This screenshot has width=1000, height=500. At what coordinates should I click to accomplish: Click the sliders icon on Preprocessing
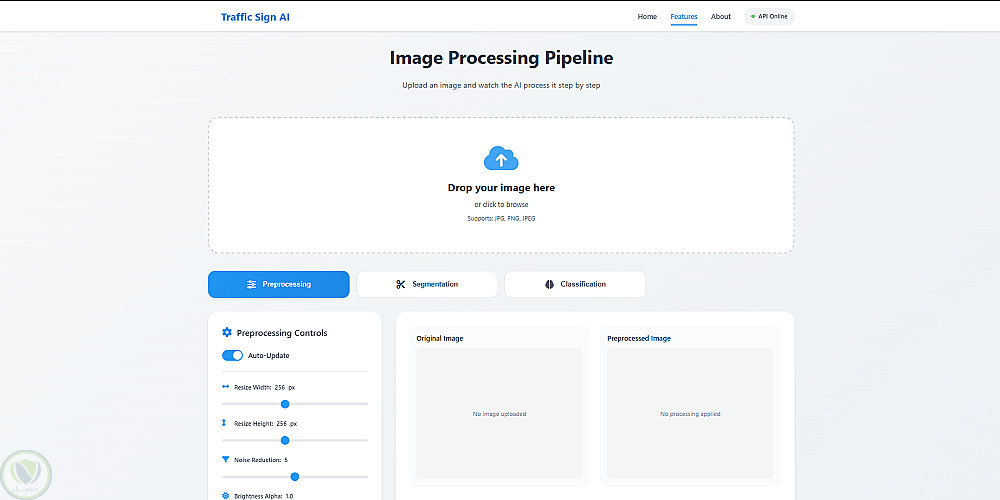click(251, 284)
